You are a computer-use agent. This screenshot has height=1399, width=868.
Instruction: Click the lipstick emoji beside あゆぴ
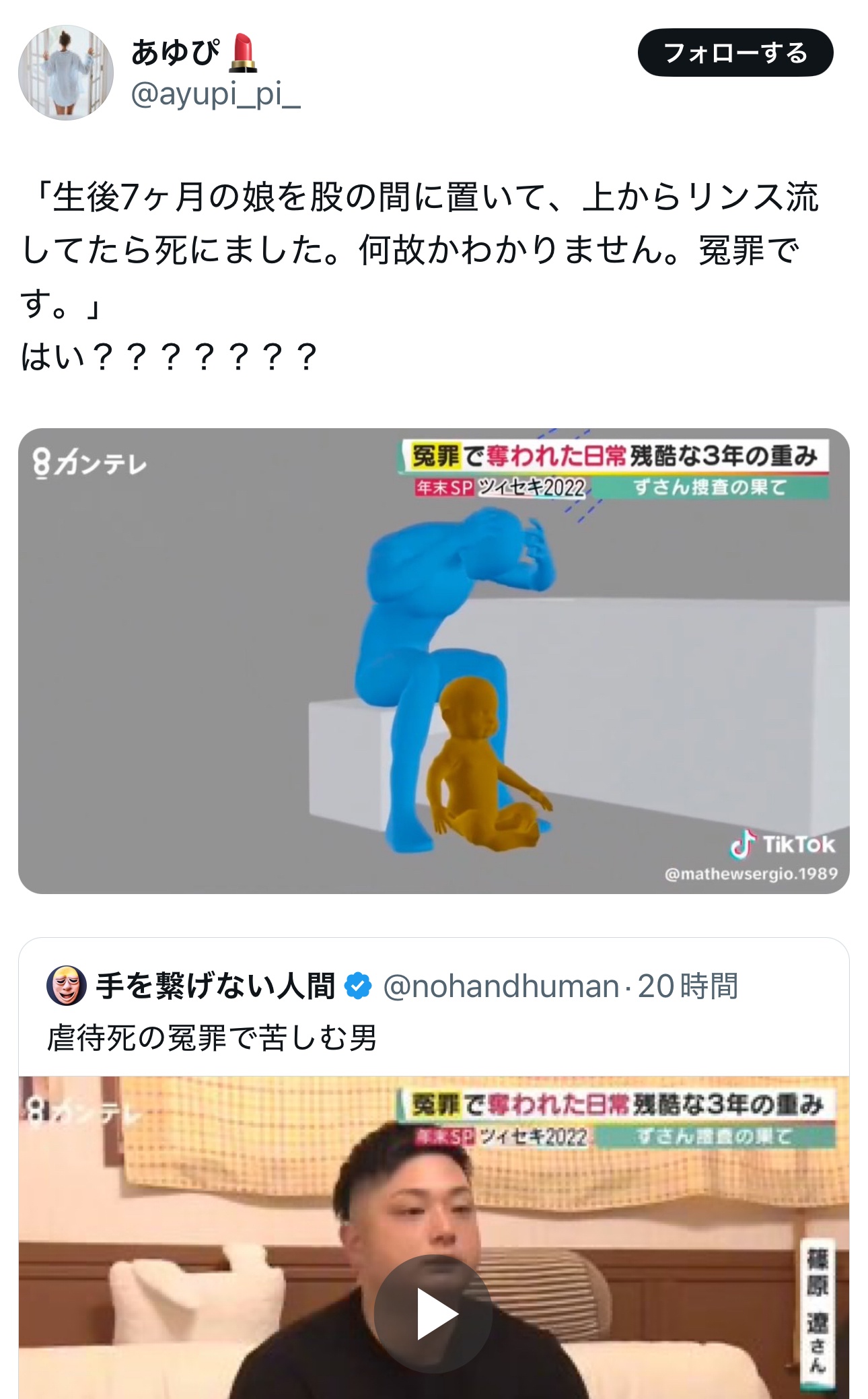243,54
